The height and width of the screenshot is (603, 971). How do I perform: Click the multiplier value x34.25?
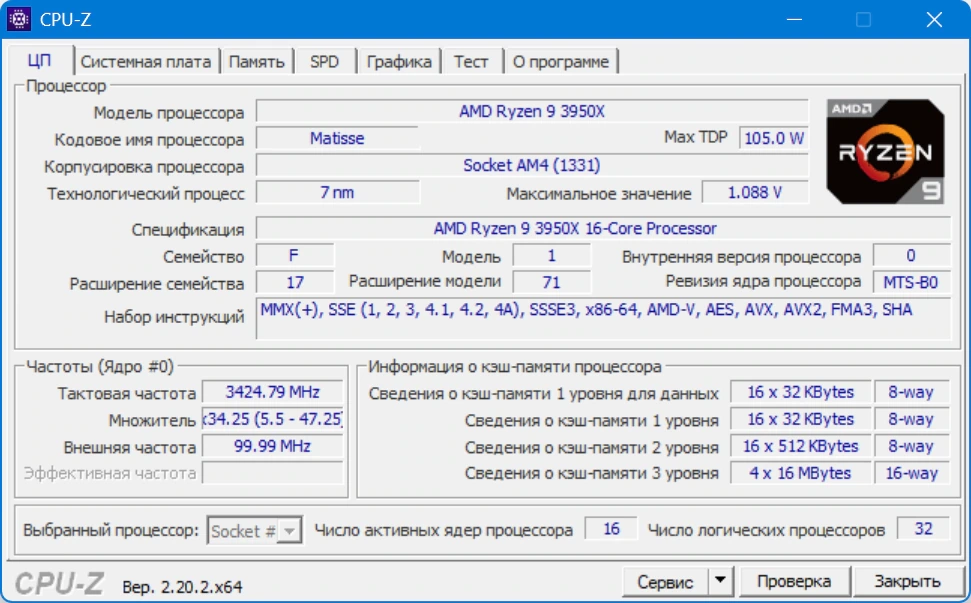(272, 419)
